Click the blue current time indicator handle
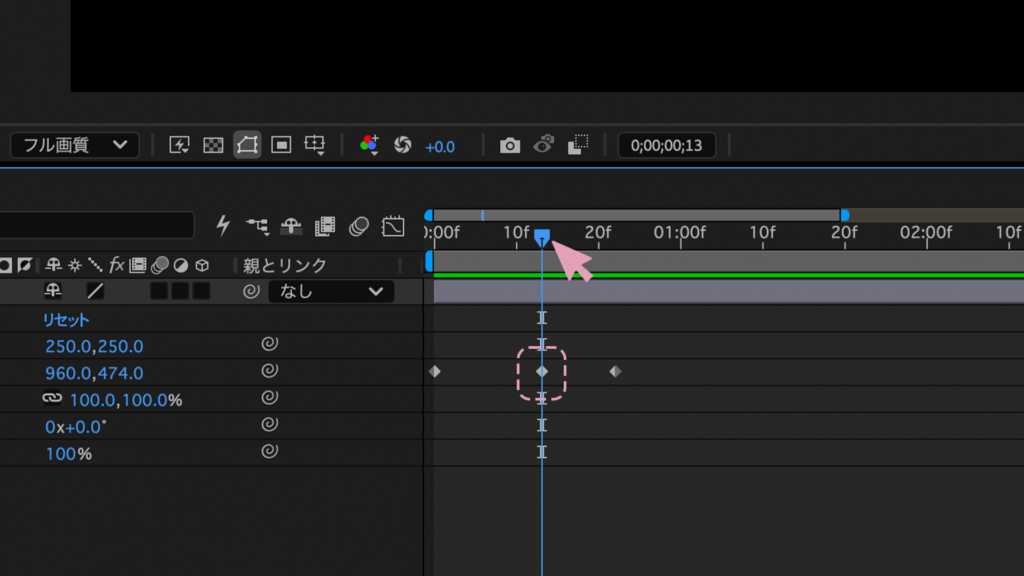Screen dimensions: 1024x576 click(x=542, y=236)
